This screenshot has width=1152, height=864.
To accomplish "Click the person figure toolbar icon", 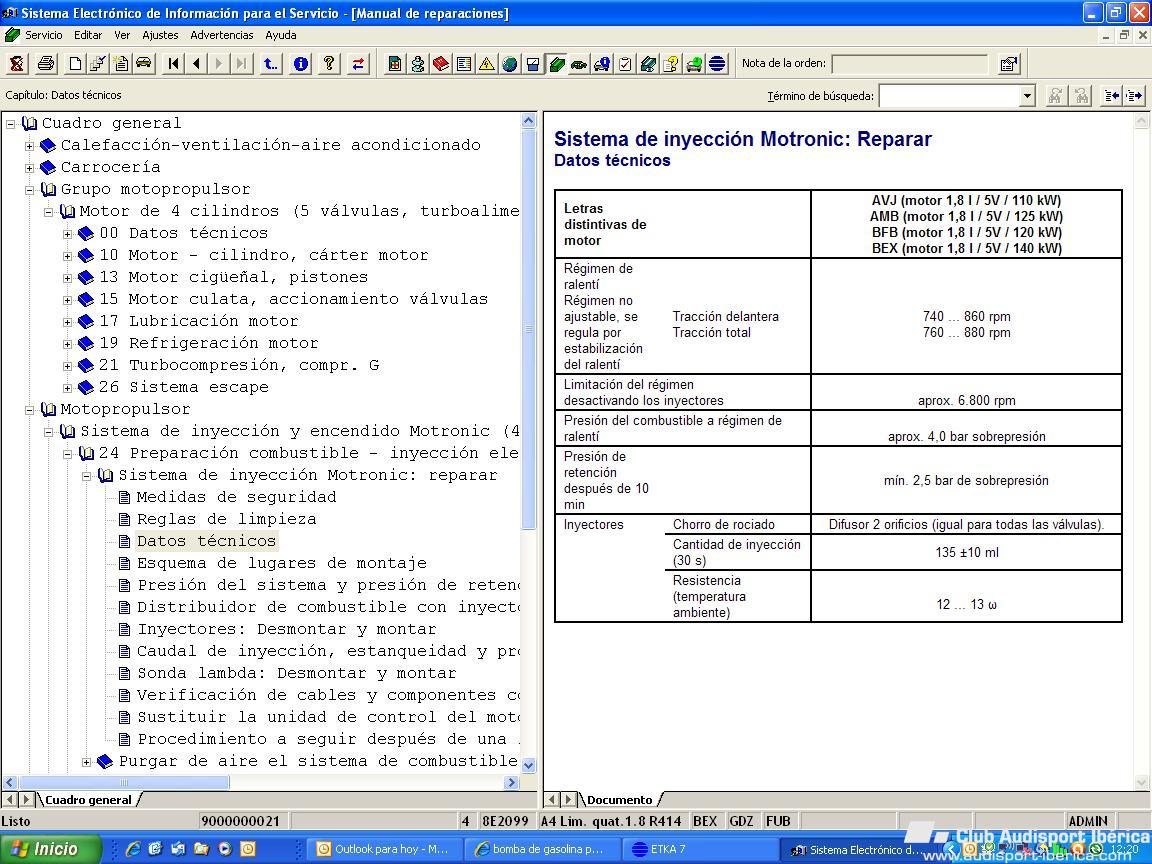I will [417, 64].
